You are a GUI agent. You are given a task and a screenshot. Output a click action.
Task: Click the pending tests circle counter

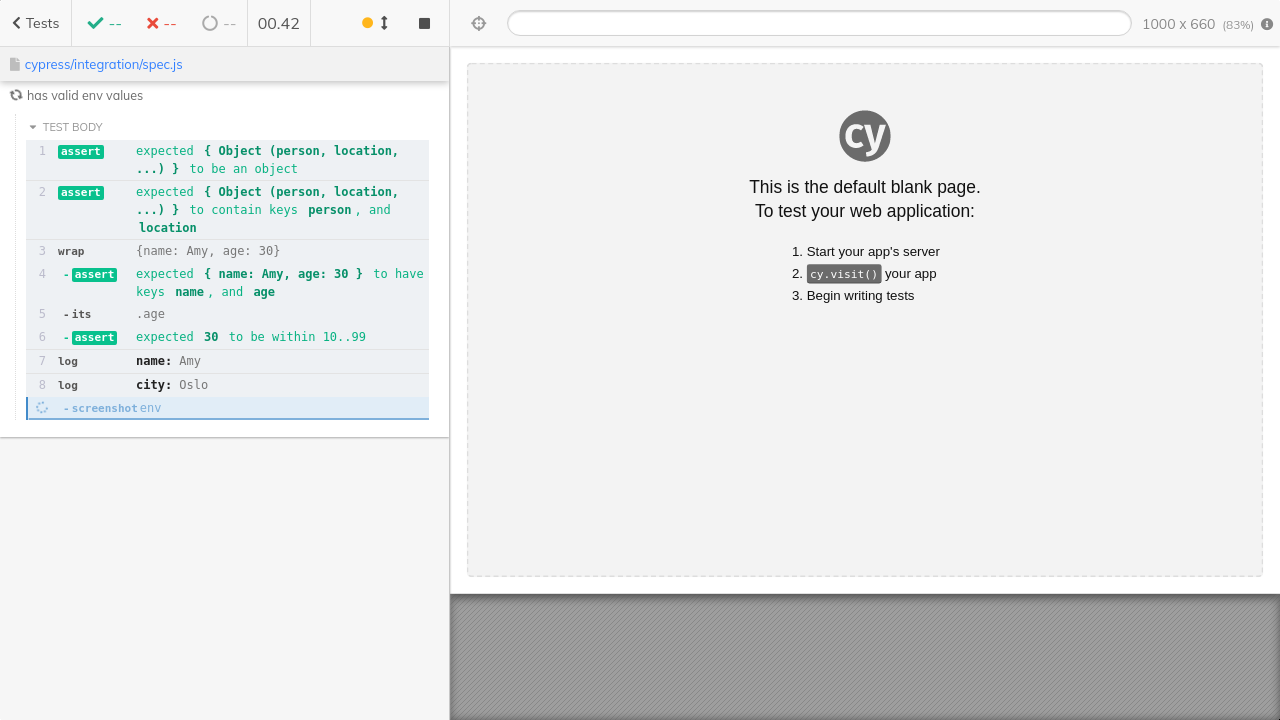point(219,23)
